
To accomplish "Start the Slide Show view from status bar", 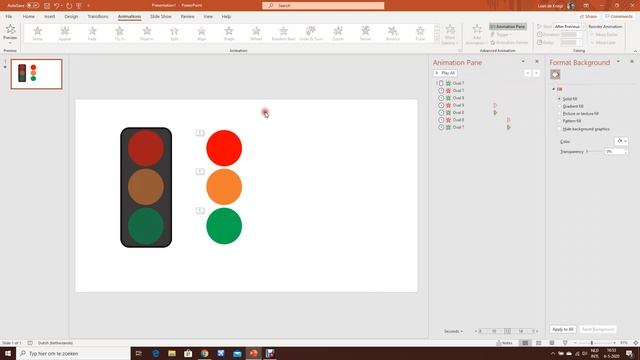I will coord(565,343).
